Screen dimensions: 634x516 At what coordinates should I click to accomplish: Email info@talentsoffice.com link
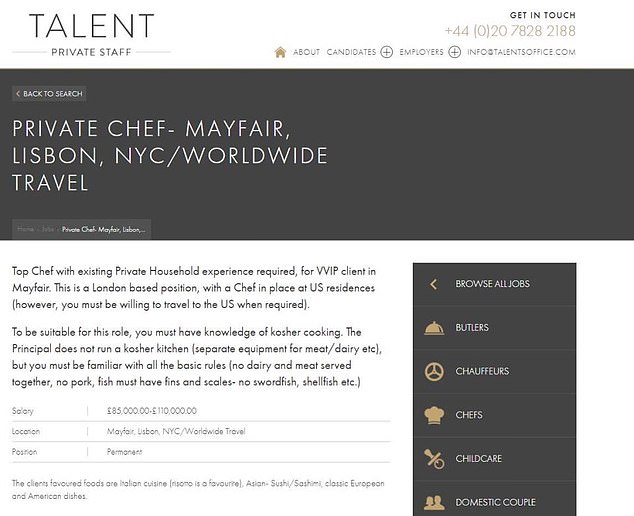[521, 52]
